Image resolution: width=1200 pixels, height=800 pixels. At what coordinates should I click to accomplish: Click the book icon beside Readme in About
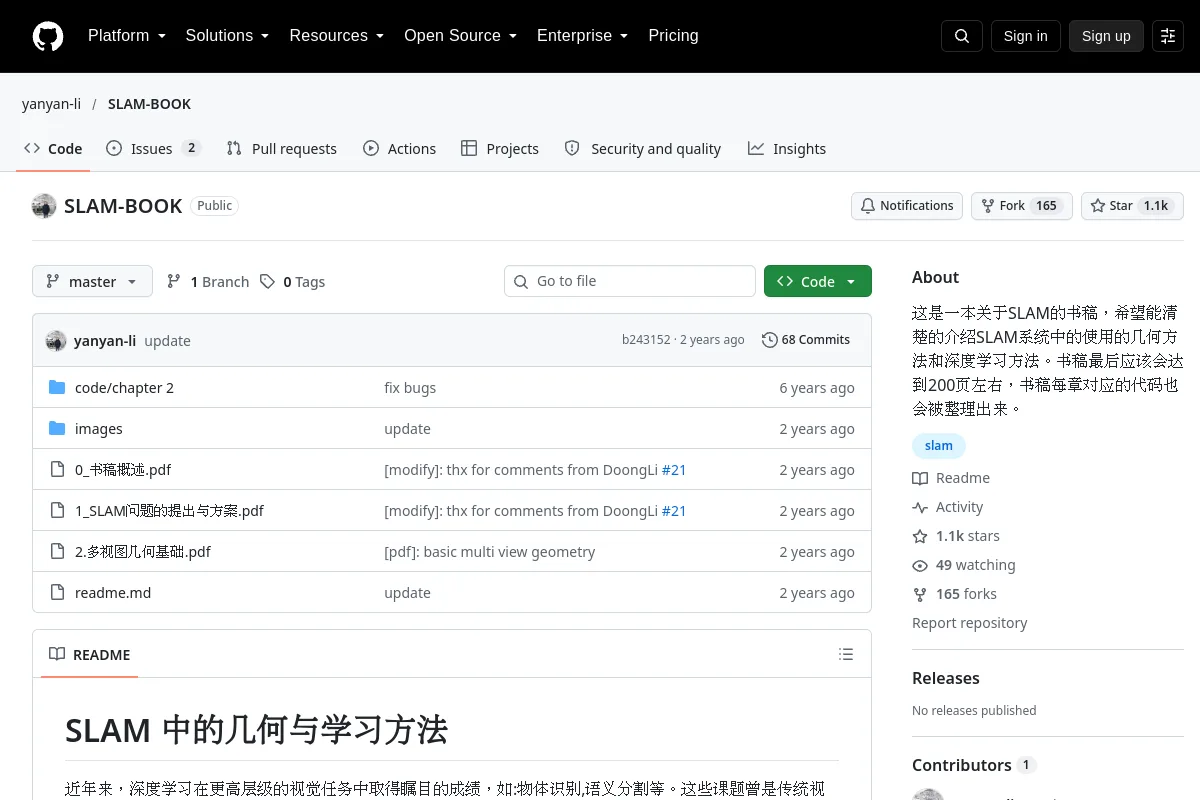920,478
